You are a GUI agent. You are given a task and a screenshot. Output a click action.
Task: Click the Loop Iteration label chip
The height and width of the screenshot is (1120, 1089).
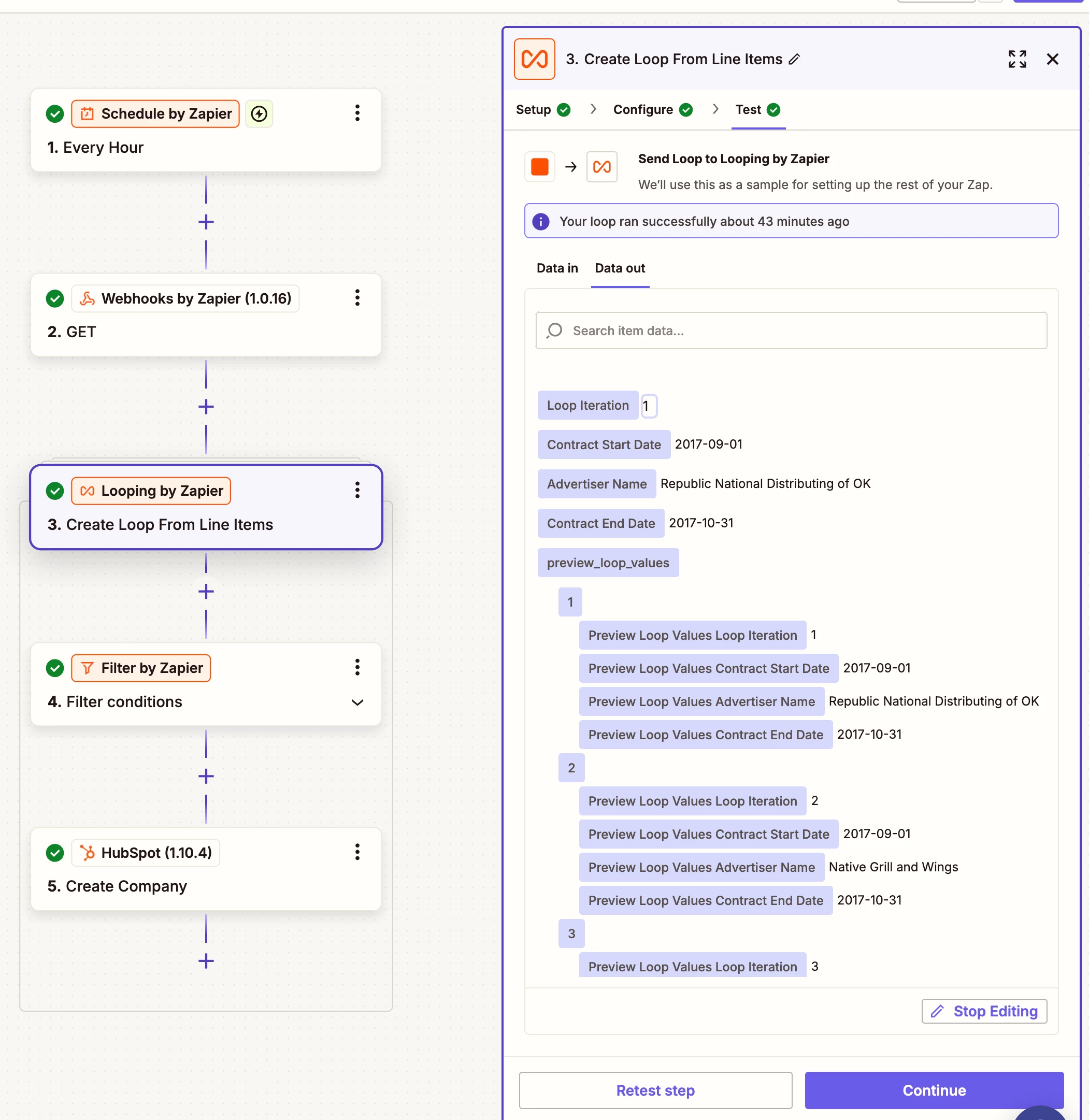click(588, 406)
